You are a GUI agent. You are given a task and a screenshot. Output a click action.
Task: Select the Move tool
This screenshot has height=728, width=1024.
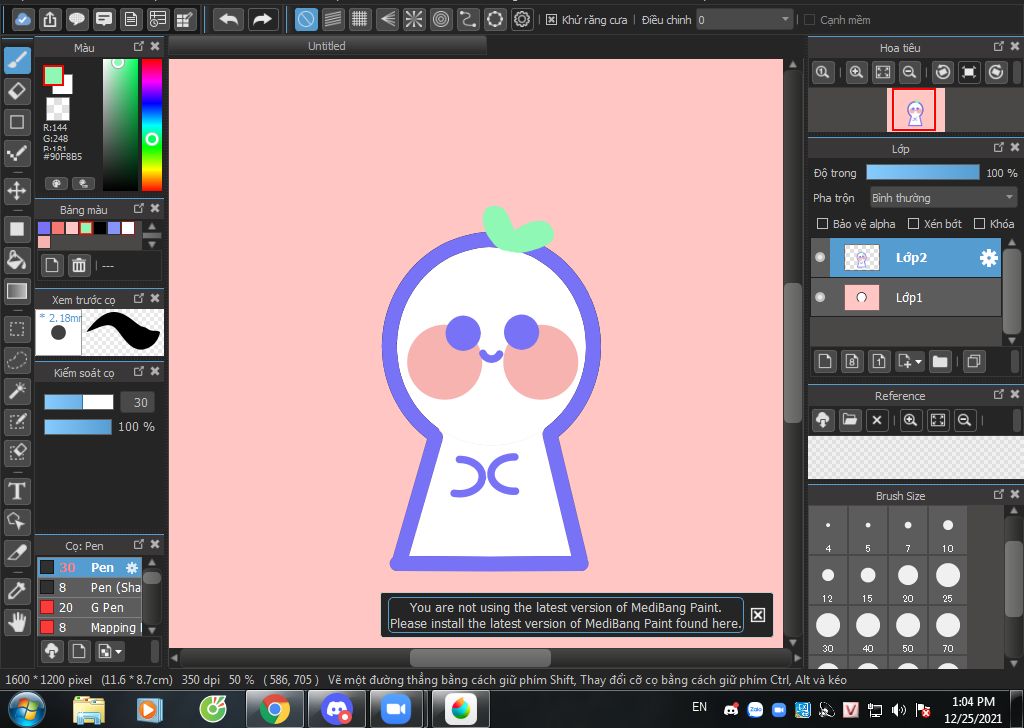(x=17, y=191)
